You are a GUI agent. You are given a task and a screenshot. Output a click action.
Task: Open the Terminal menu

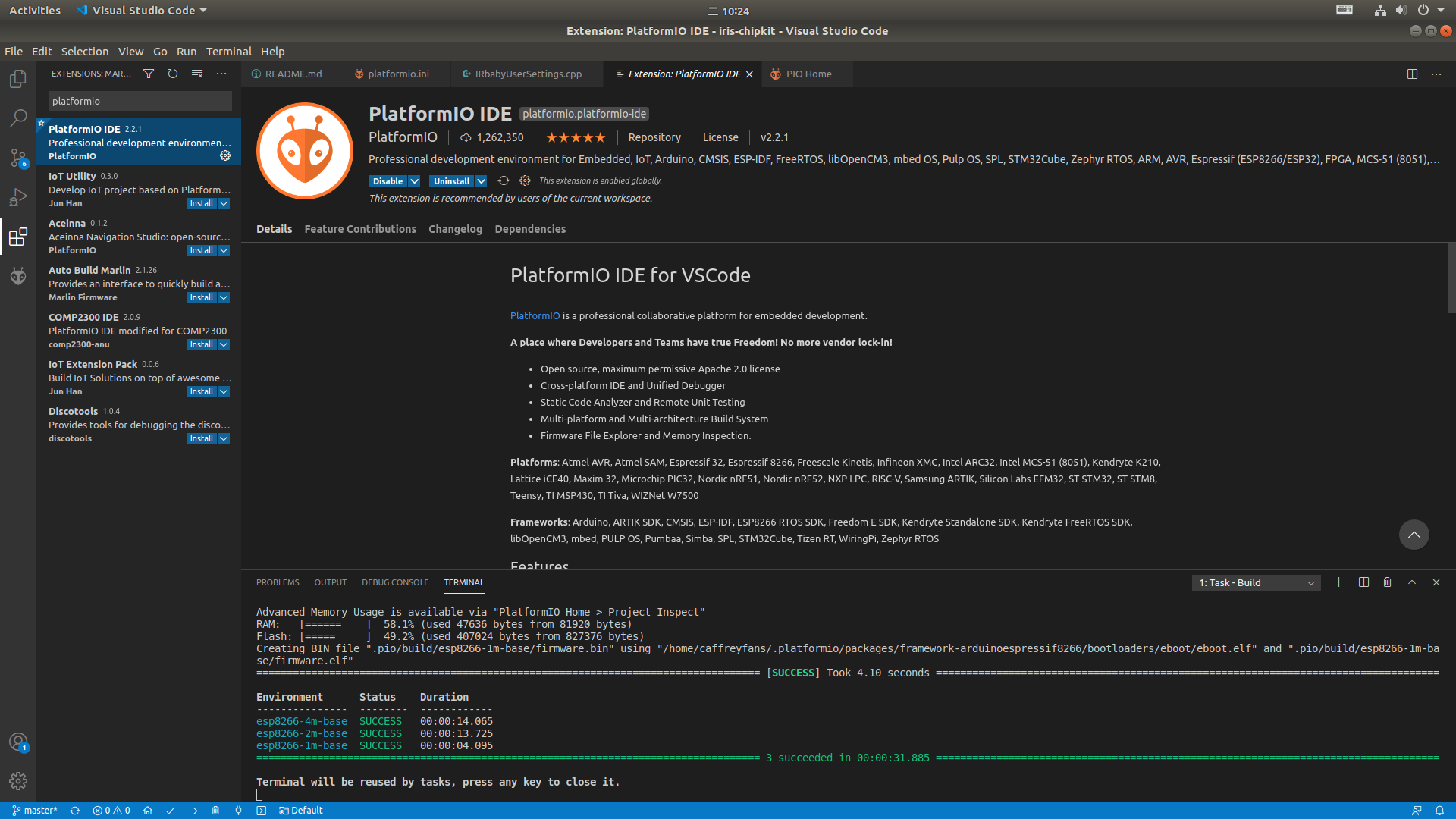(x=228, y=52)
